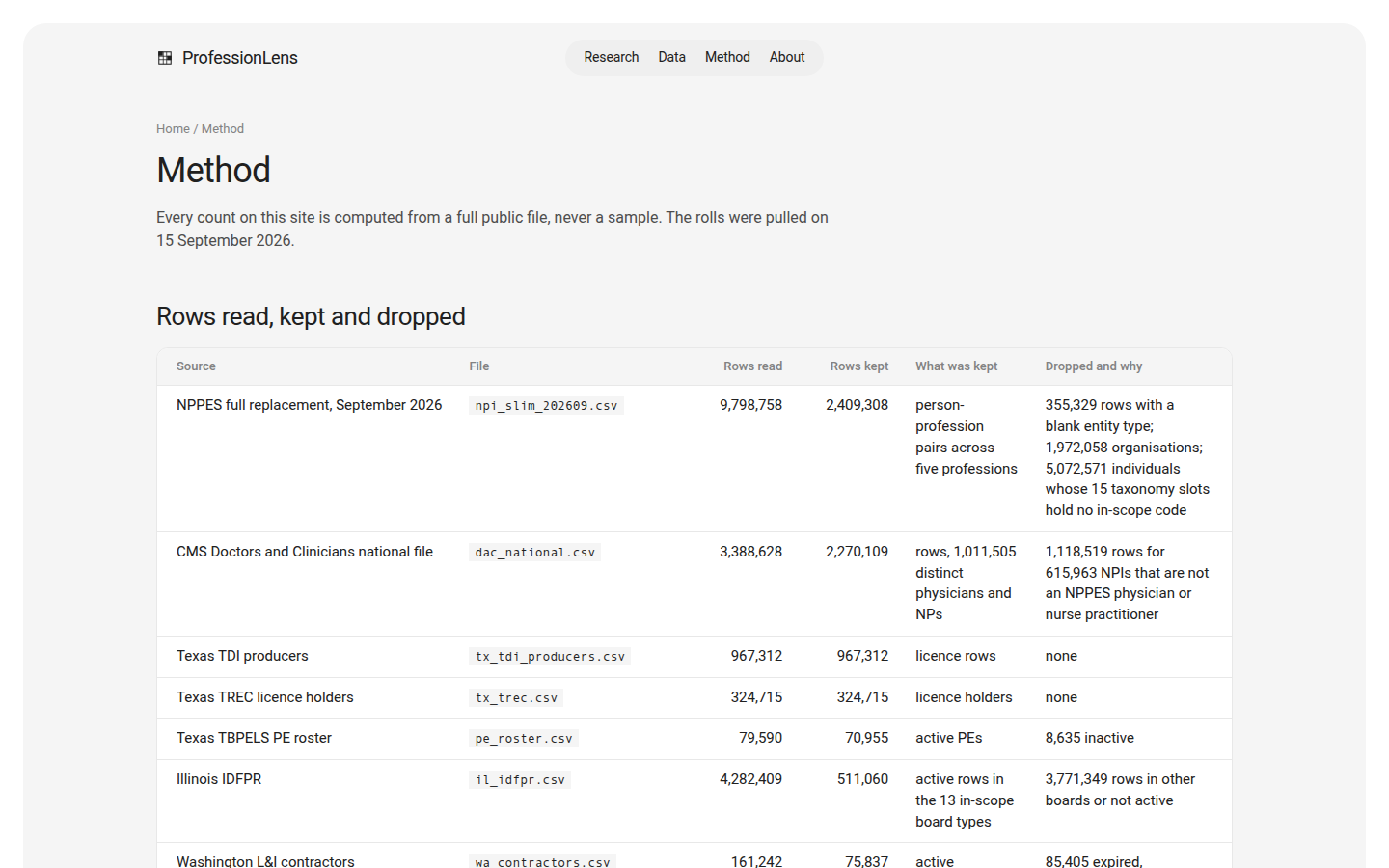Open the Research nav item
Screen dimensions: 1389x868
612,57
